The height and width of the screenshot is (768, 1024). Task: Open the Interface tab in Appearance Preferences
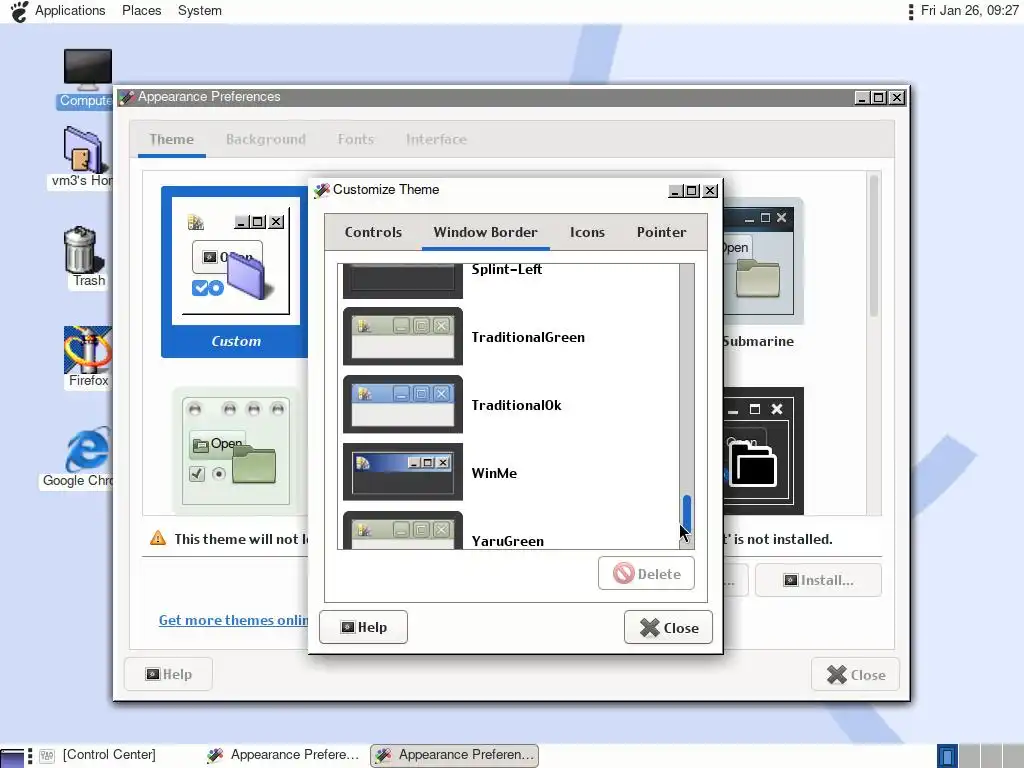pos(436,140)
